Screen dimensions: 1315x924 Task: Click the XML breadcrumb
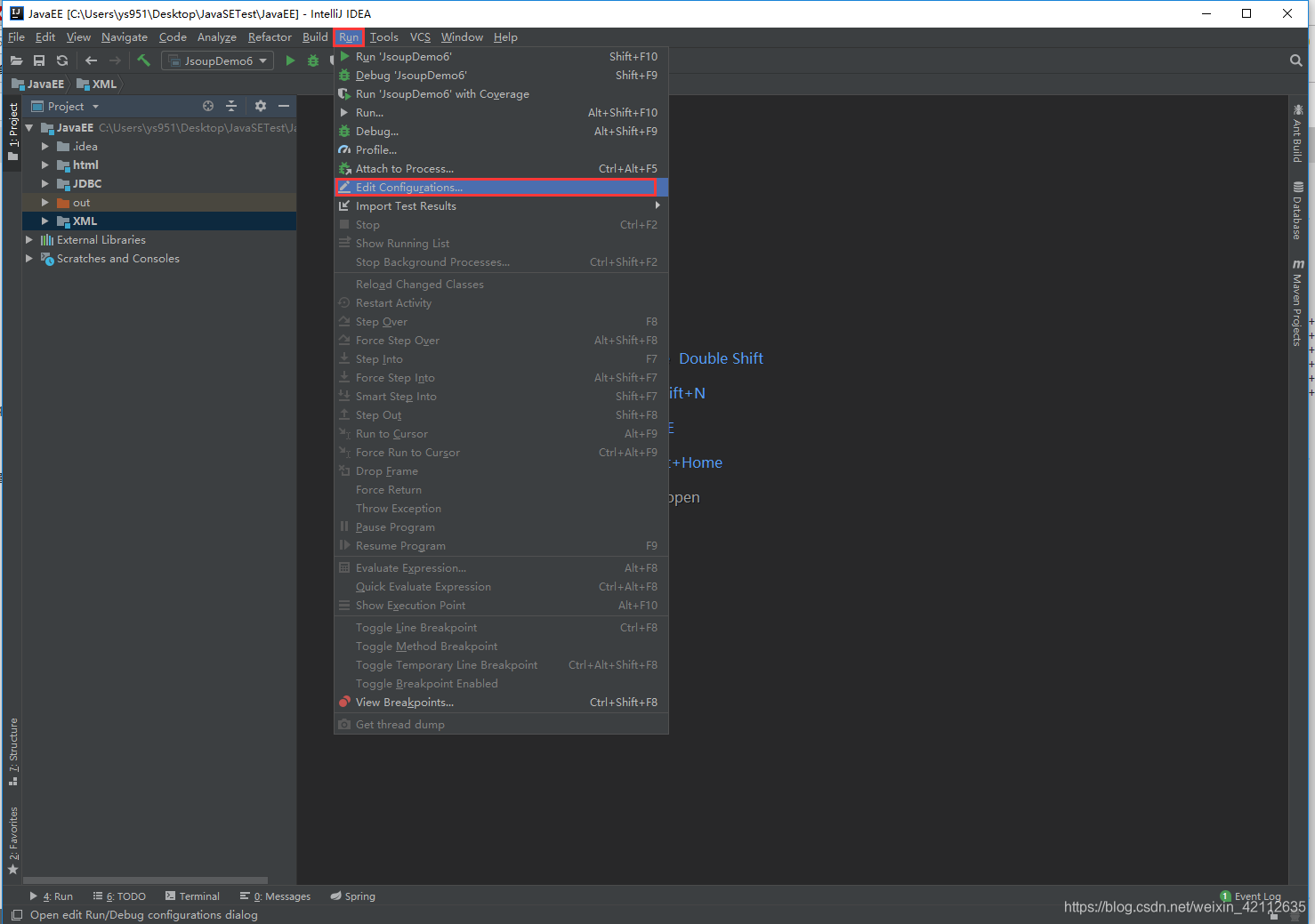[x=97, y=84]
